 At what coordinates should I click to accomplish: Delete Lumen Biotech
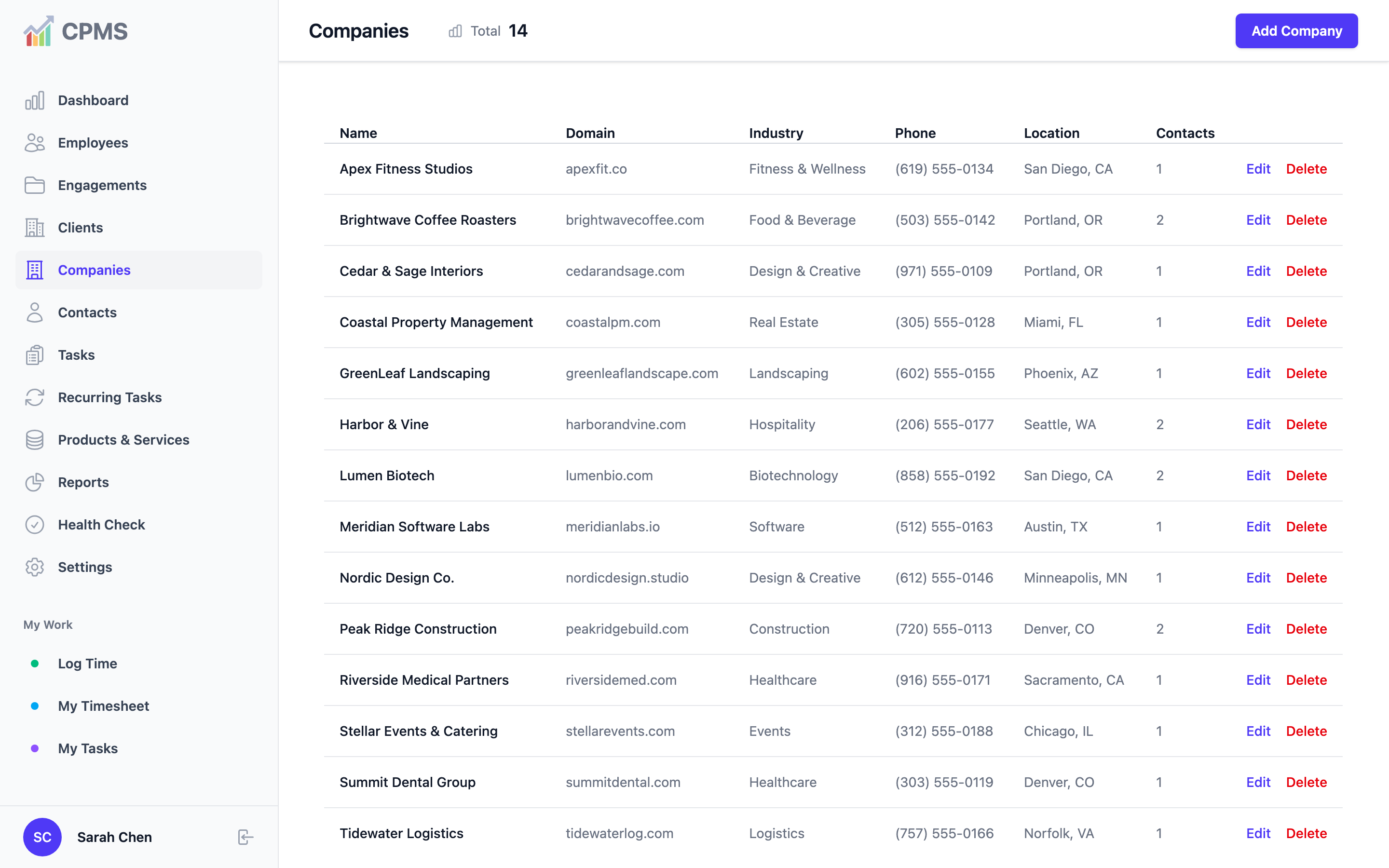(1307, 475)
